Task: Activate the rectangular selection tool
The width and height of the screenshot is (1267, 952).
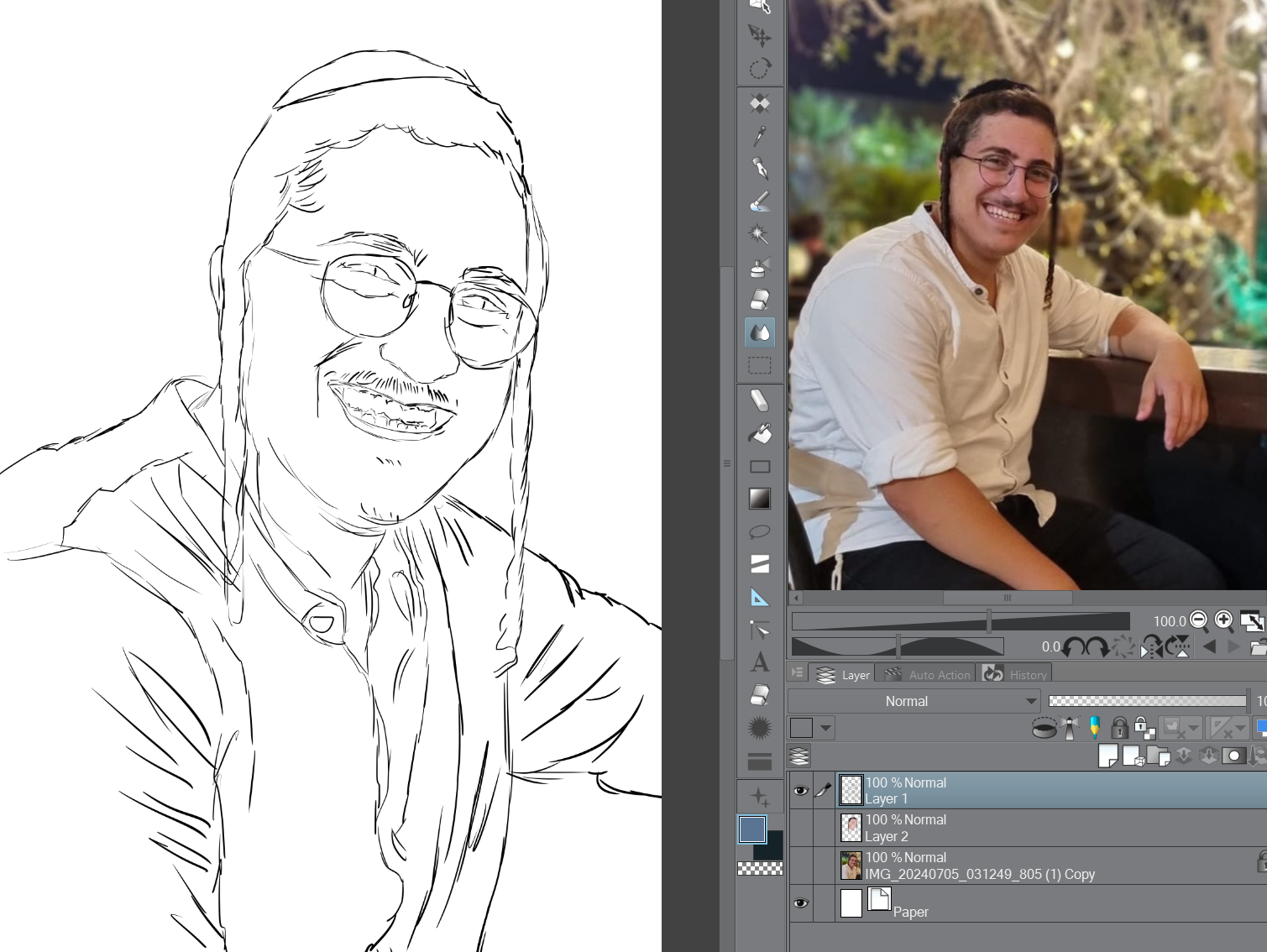Action: [760, 365]
